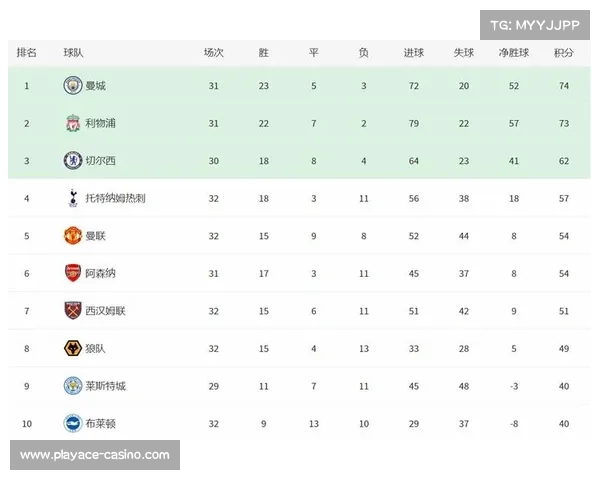
Task: Click the 进球 column header
Action: (x=414, y=52)
